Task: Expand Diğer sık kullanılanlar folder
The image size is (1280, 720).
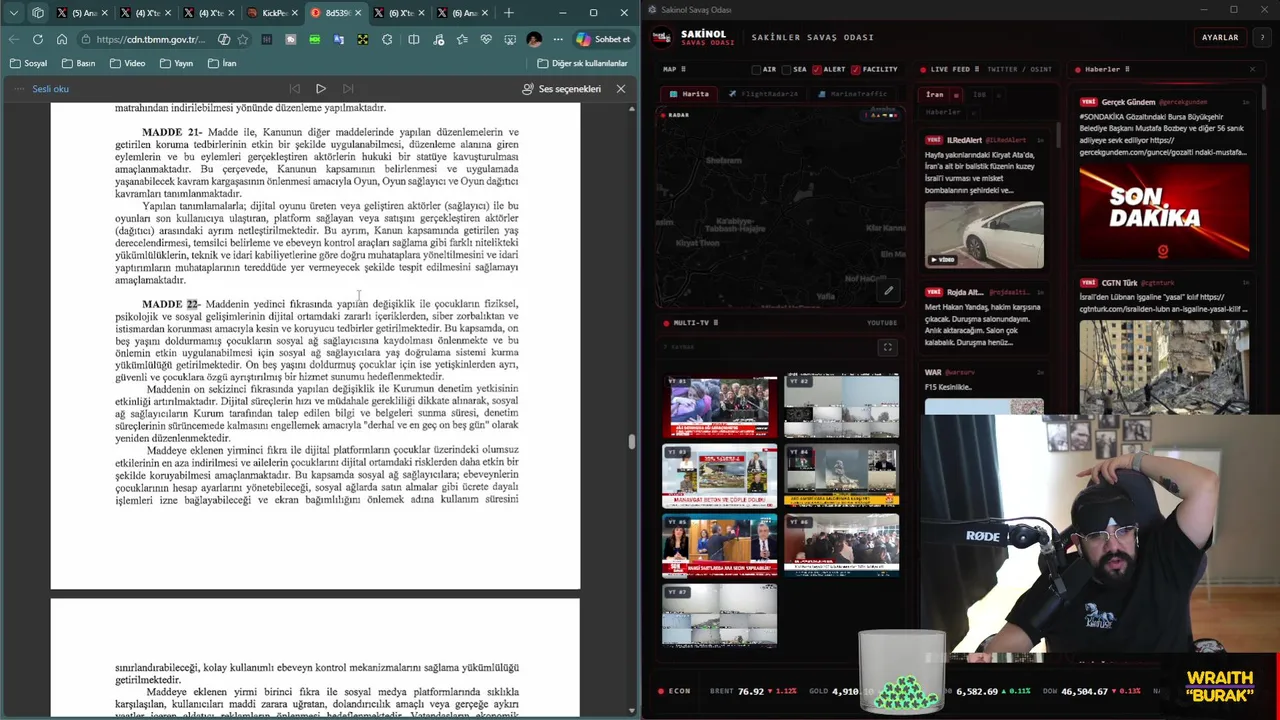Action: click(582, 63)
